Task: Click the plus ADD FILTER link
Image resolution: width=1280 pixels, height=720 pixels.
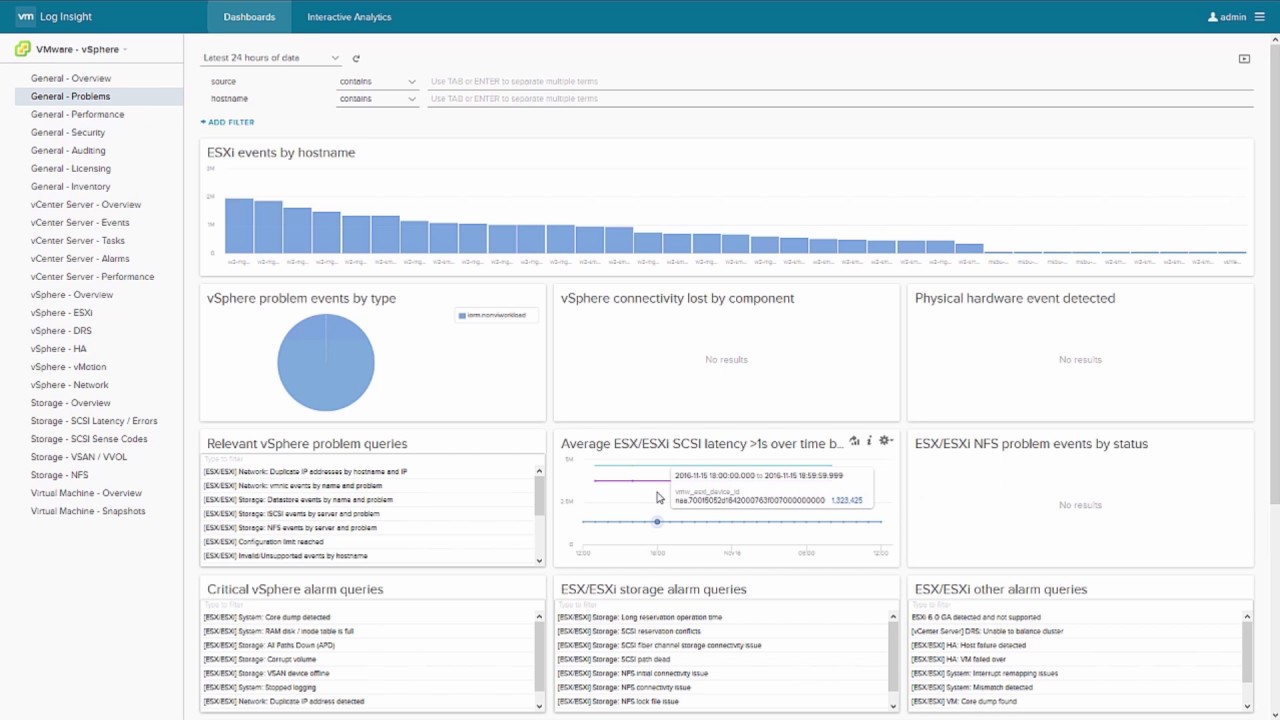Action: [228, 122]
